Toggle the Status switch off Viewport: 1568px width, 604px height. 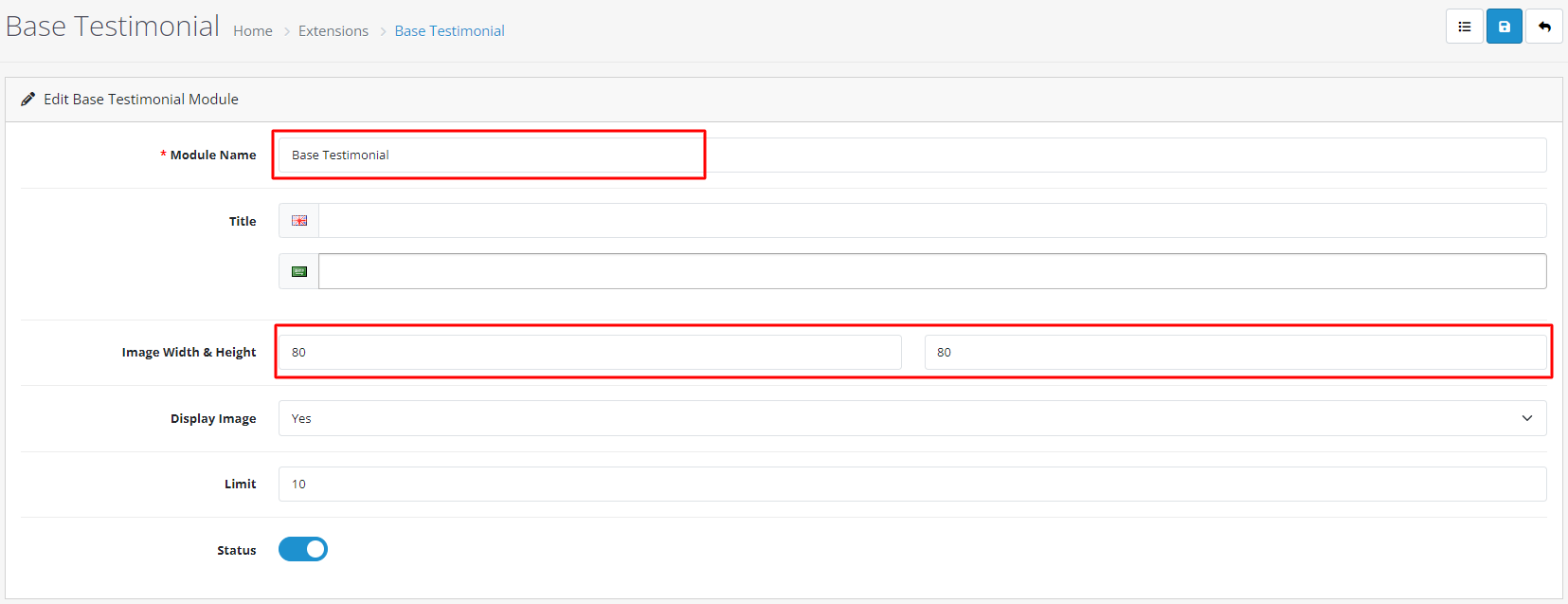(x=303, y=549)
